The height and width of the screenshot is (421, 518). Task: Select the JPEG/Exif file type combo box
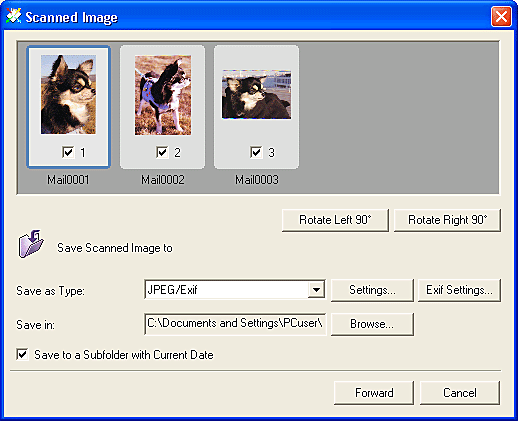tap(235, 290)
